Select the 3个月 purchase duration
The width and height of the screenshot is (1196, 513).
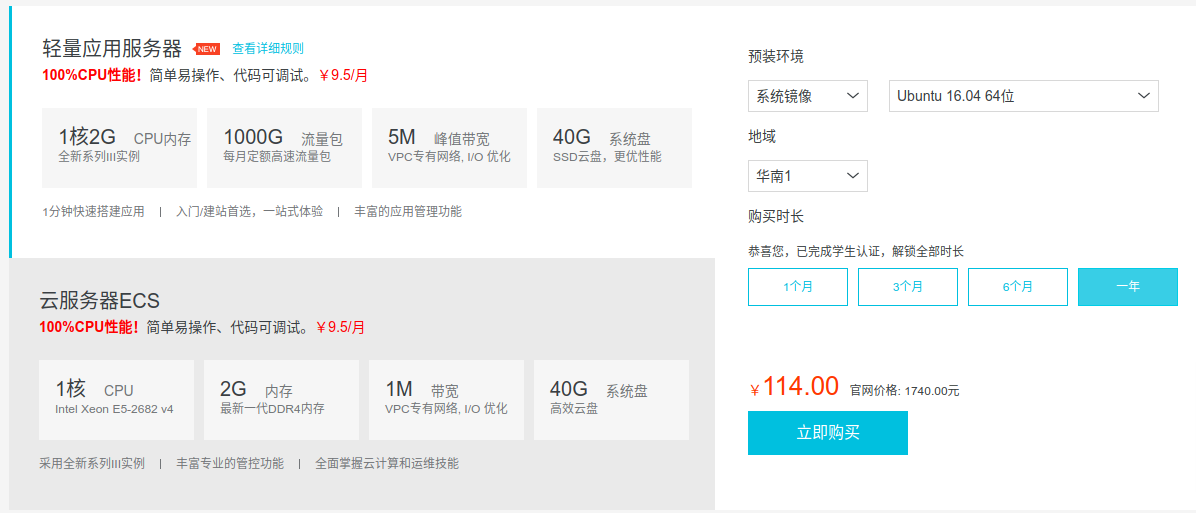click(908, 287)
